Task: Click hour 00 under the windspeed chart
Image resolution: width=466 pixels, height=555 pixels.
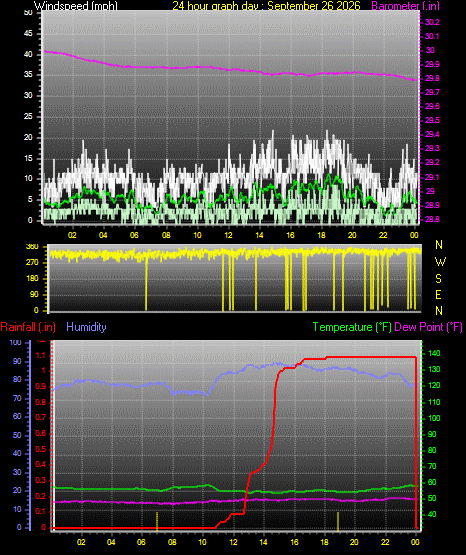Action: click(414, 235)
